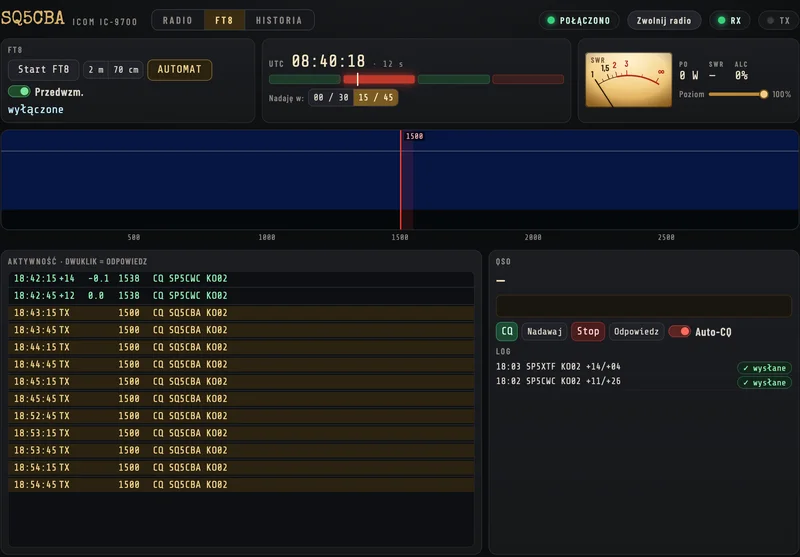Screen dimensions: 800x557
Task: Select the 18:42:45 CQ SP5CWC row
Action: 241,296
